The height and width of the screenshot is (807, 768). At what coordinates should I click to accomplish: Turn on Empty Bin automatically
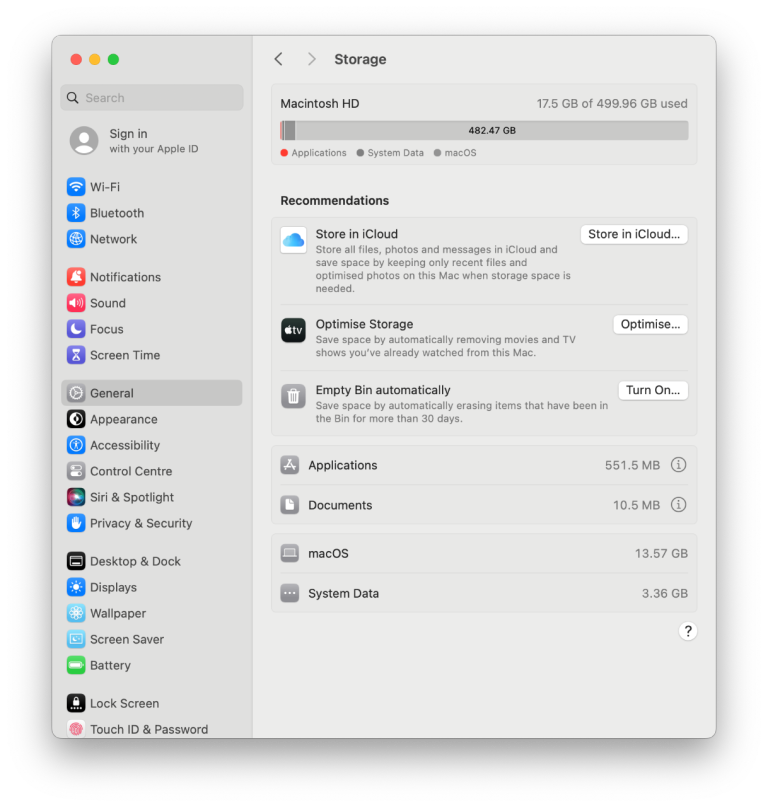point(652,390)
